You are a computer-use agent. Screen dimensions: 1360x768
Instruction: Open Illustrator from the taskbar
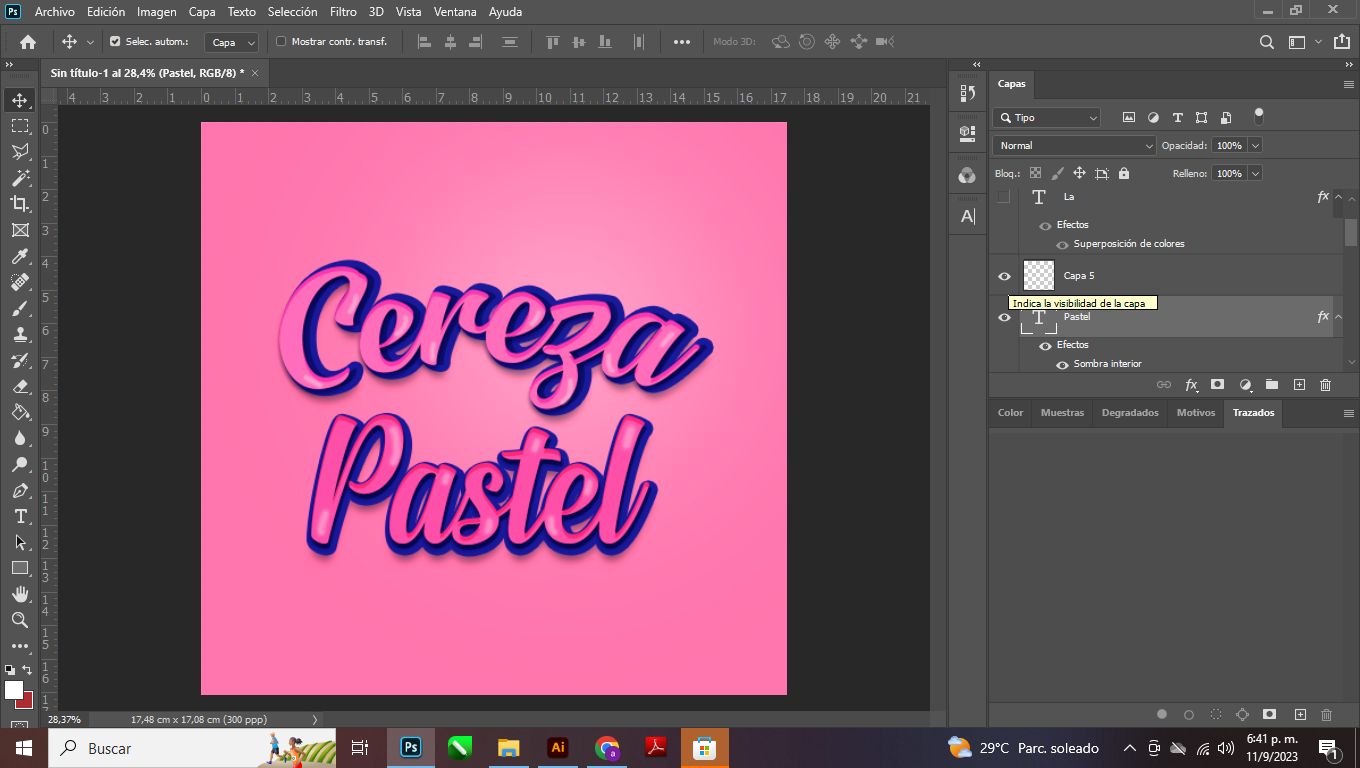coord(558,748)
